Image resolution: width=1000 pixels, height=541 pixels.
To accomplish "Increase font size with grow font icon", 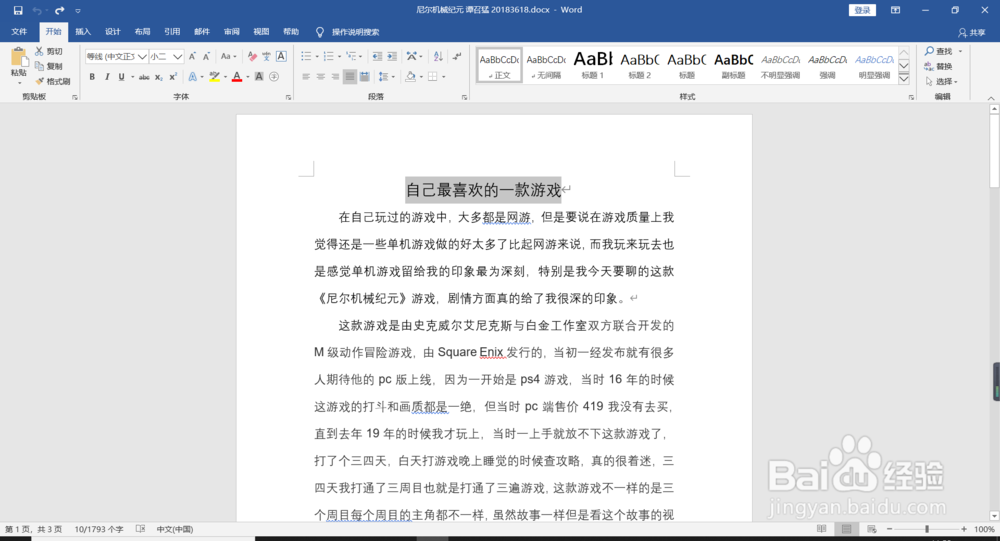I will [x=192, y=56].
